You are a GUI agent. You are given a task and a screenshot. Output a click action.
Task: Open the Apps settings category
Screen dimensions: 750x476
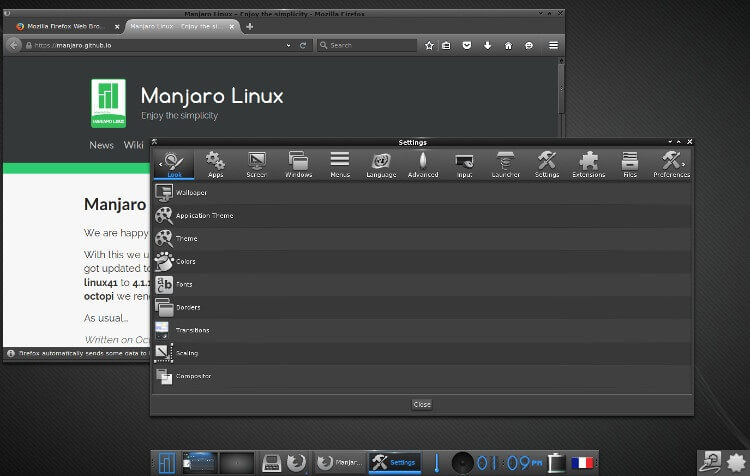pos(215,164)
